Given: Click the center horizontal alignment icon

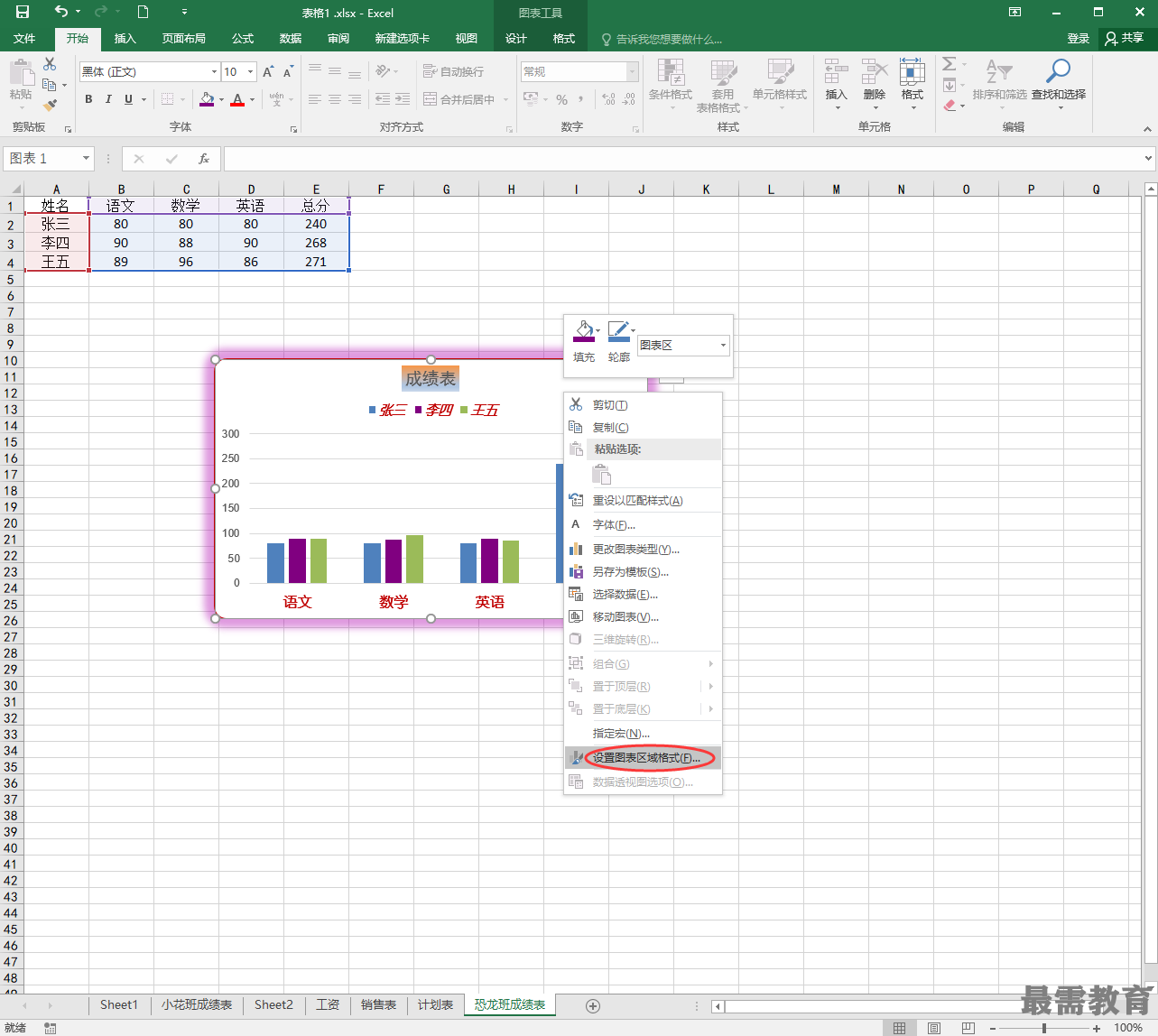Looking at the screenshot, I should tap(335, 99).
